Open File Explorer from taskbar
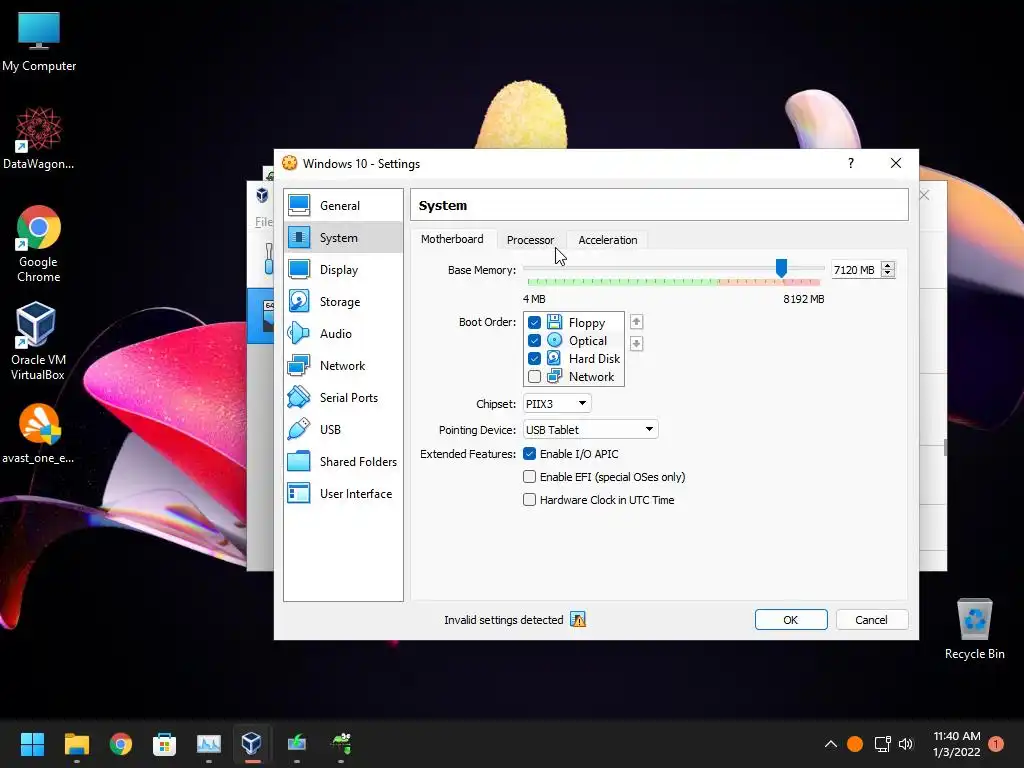1024x768 pixels. [76, 744]
